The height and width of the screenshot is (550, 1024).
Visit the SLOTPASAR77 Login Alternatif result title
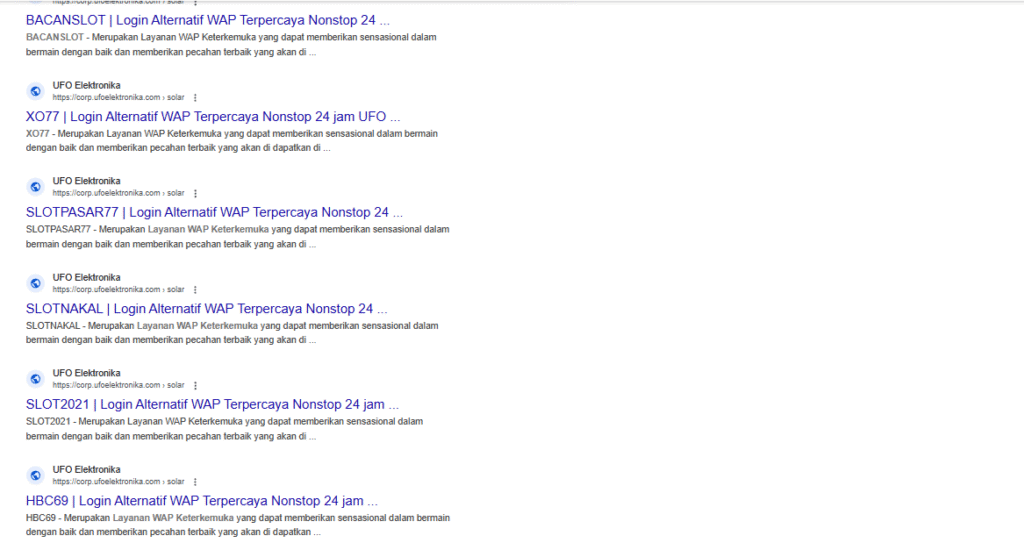[x=214, y=212]
